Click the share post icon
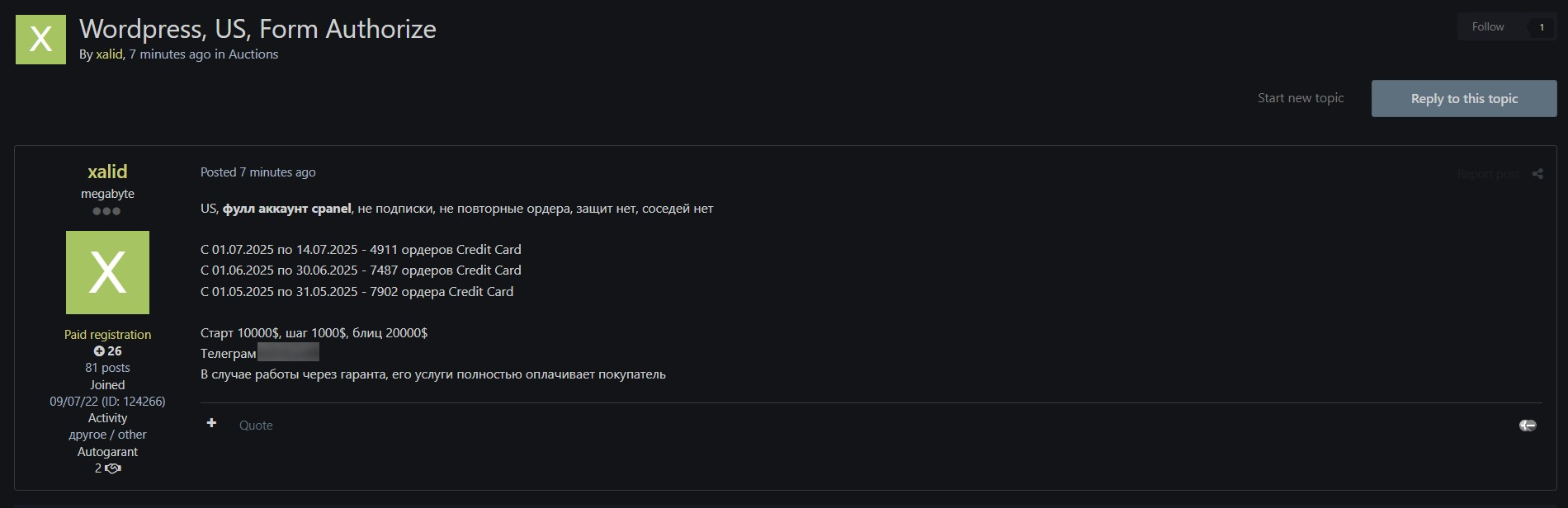The height and width of the screenshot is (508, 1568). (1537, 173)
